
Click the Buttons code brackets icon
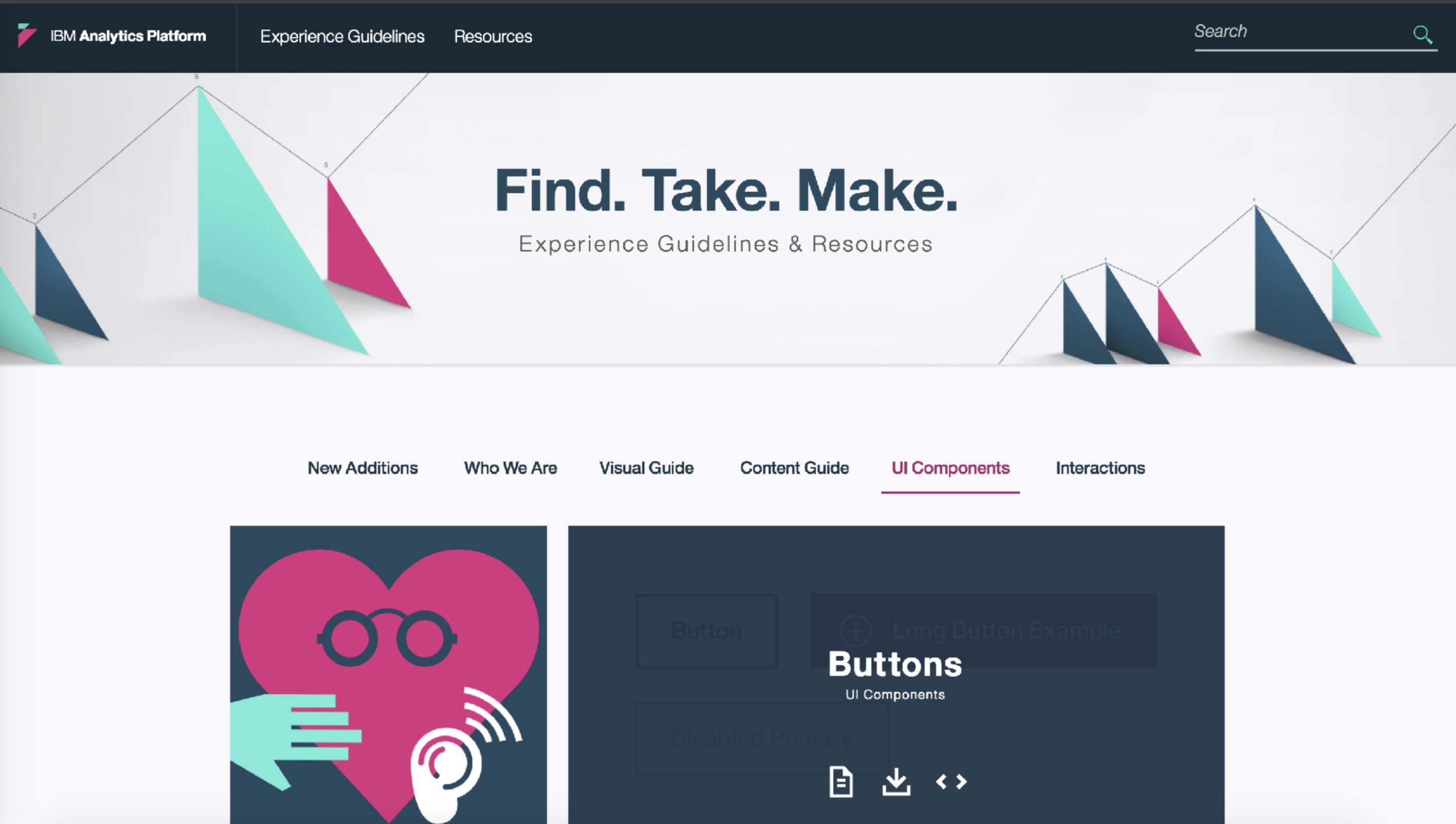click(x=950, y=781)
